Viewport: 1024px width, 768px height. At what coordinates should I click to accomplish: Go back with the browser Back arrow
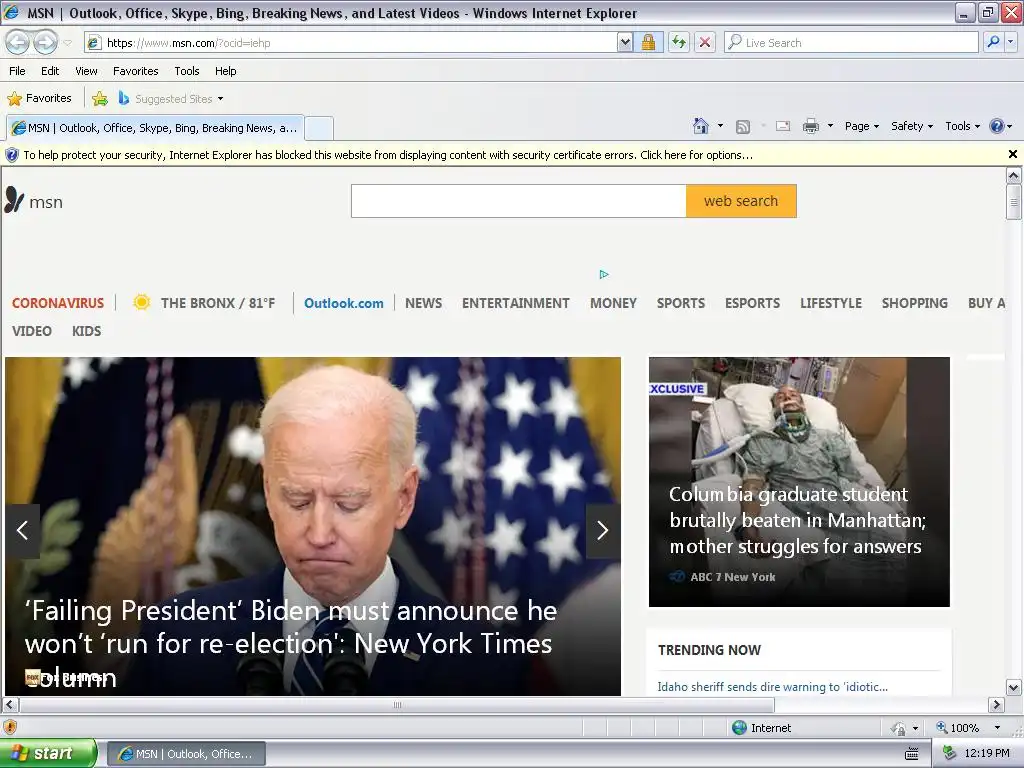tap(18, 42)
